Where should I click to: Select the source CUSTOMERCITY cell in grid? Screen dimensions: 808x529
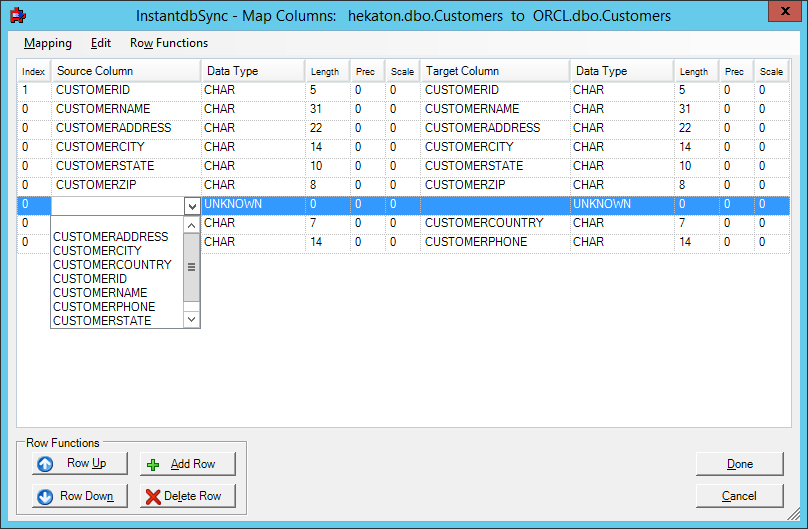126,147
